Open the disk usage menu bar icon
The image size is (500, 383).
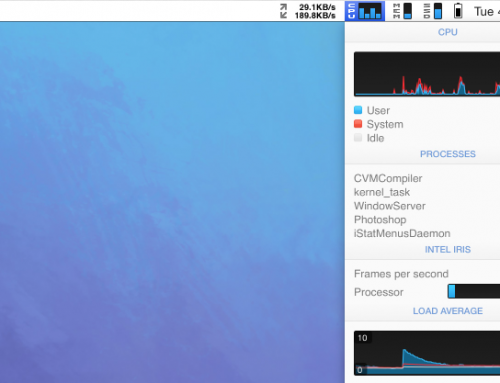433,11
